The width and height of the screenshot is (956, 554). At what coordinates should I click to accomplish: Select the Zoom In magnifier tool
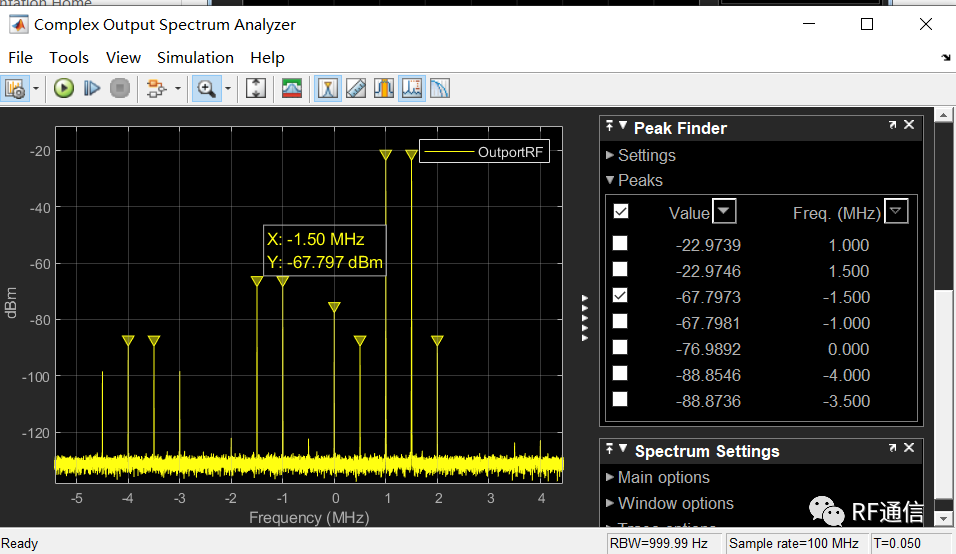[206, 89]
